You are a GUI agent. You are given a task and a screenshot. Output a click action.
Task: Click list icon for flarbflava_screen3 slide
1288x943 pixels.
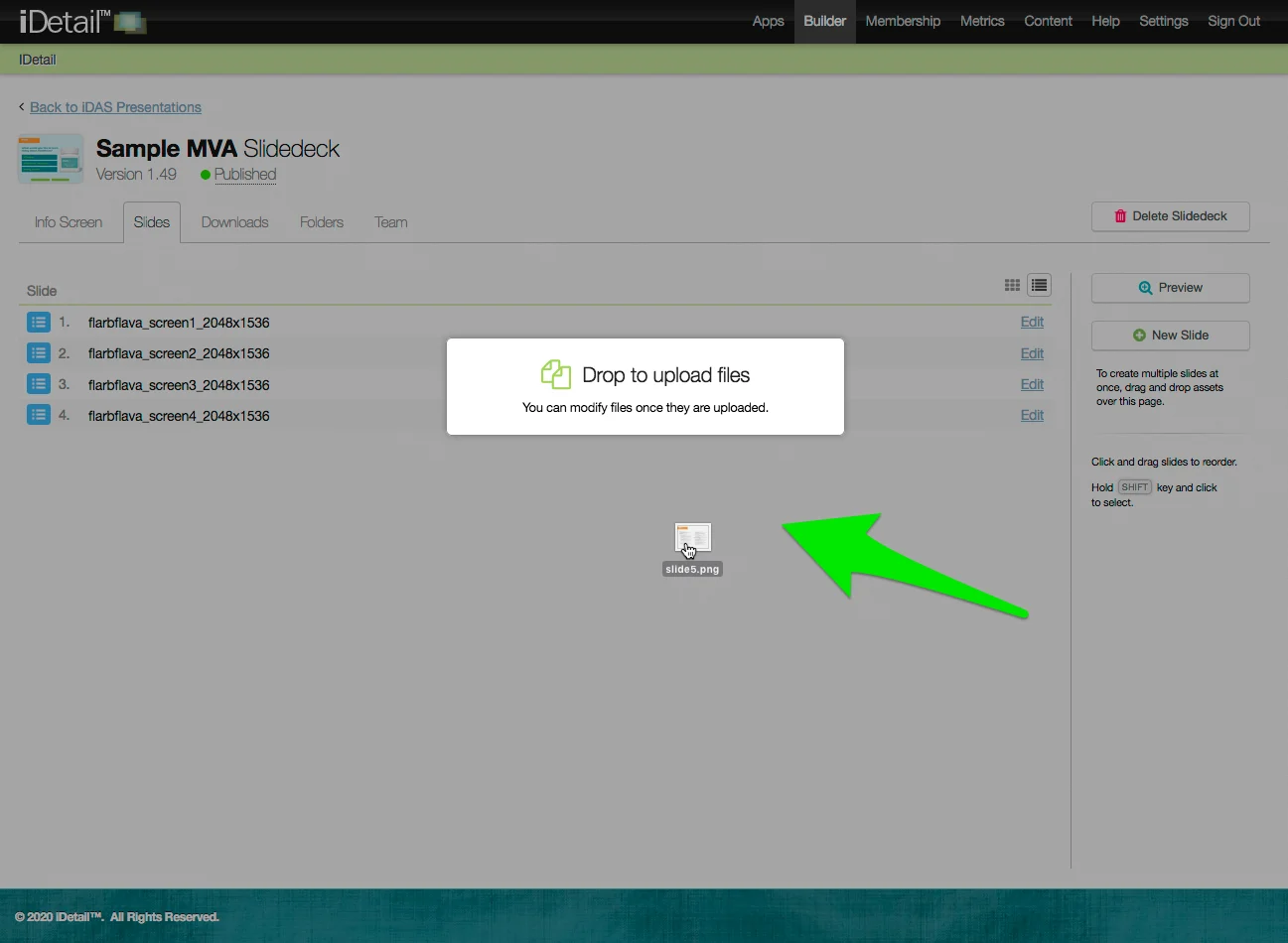pyautogui.click(x=39, y=384)
